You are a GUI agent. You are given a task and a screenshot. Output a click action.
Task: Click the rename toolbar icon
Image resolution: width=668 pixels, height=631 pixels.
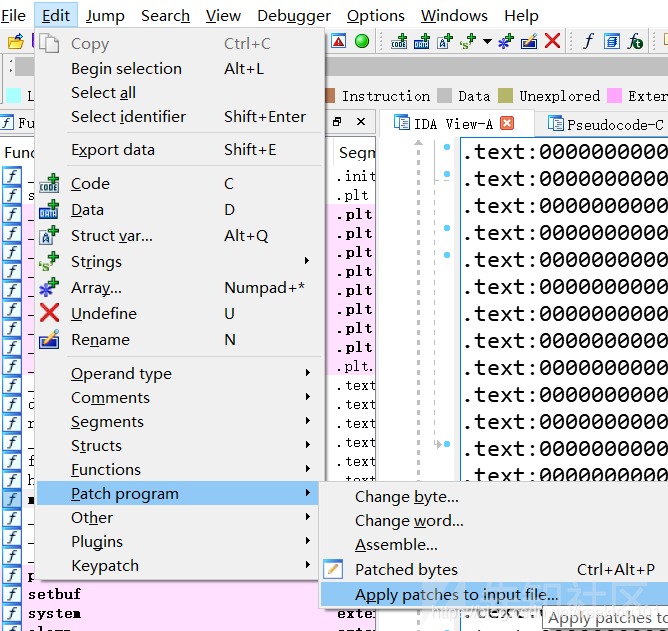click(x=529, y=41)
